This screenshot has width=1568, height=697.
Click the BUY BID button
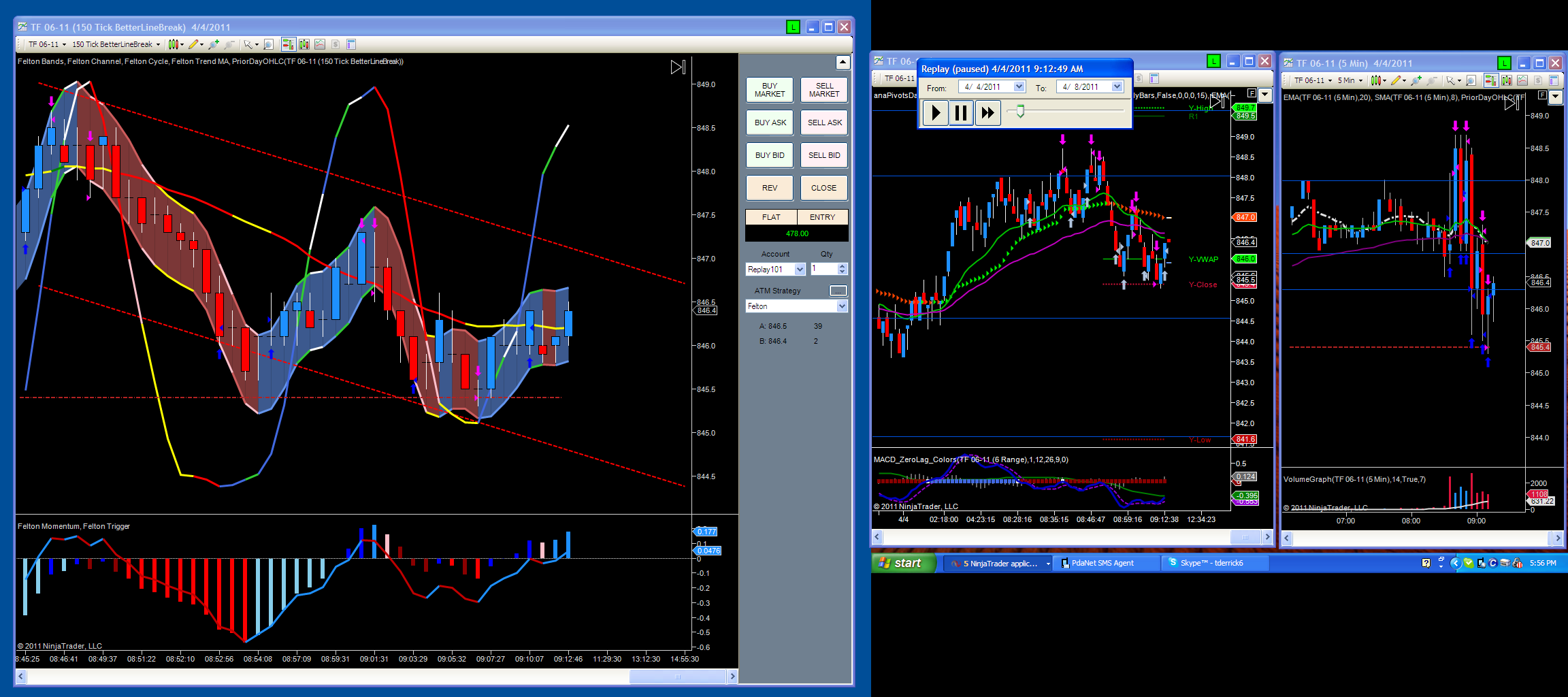click(770, 155)
